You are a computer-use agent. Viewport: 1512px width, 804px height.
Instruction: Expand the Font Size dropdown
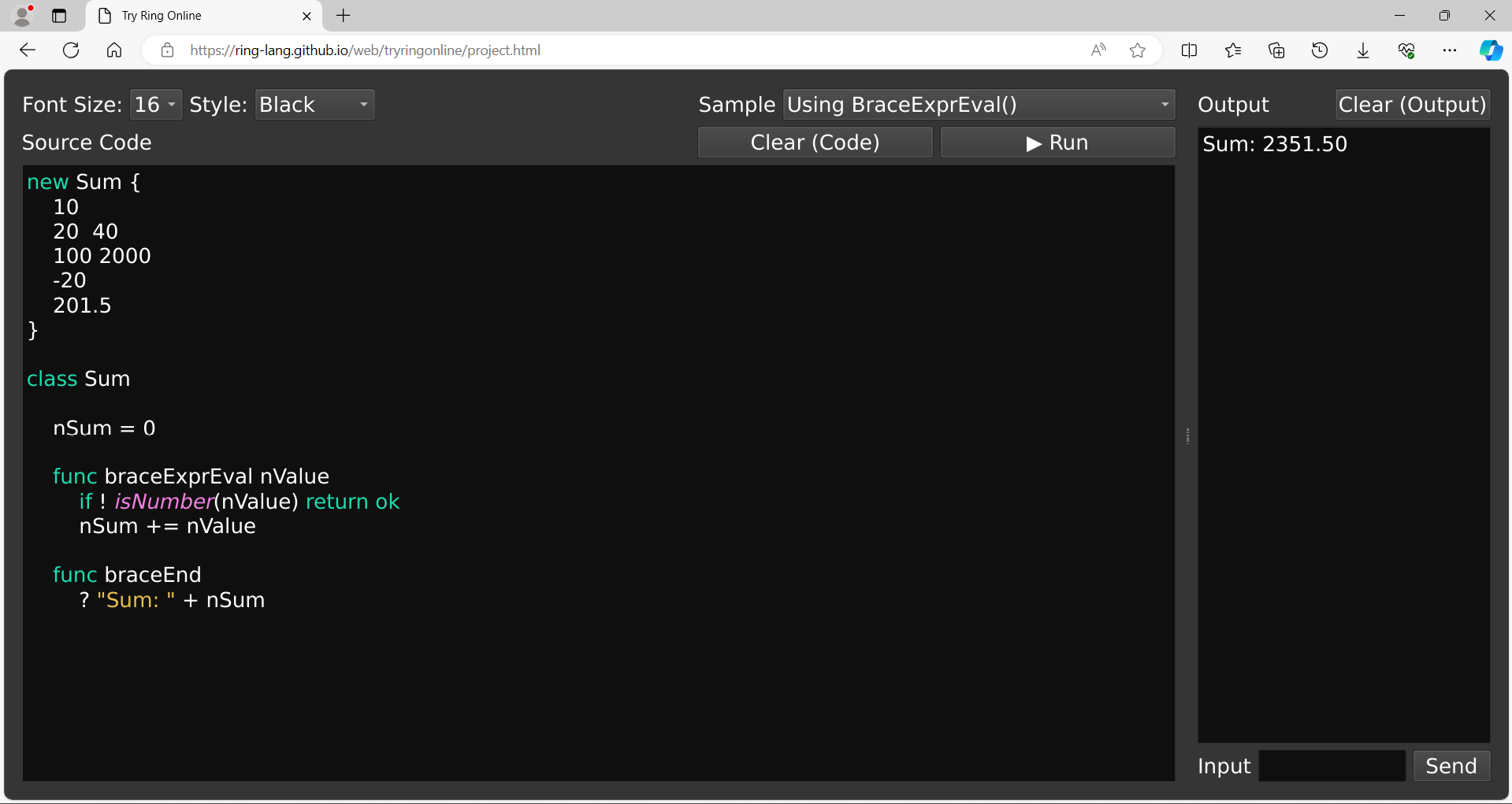(155, 105)
